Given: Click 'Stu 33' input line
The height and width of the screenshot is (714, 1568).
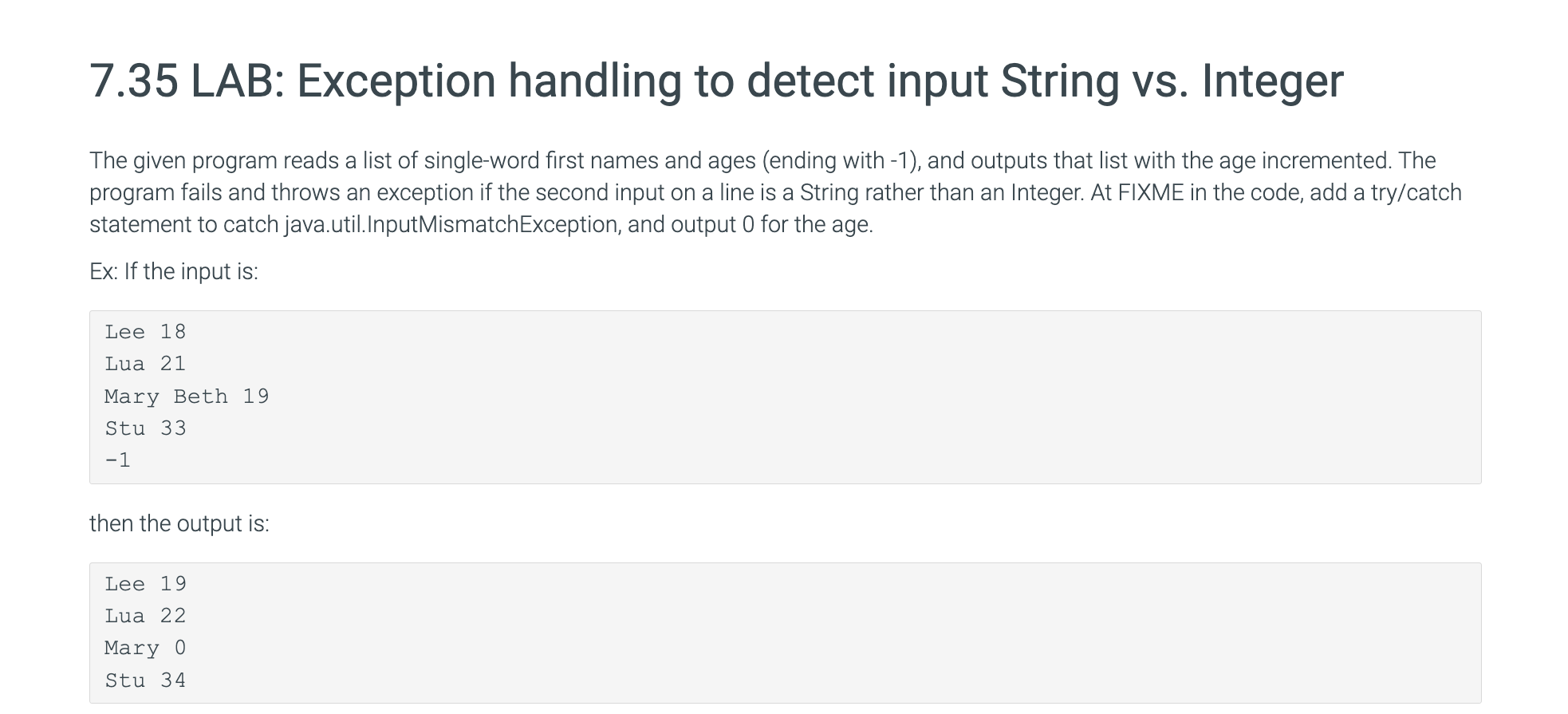Looking at the screenshot, I should [145, 428].
